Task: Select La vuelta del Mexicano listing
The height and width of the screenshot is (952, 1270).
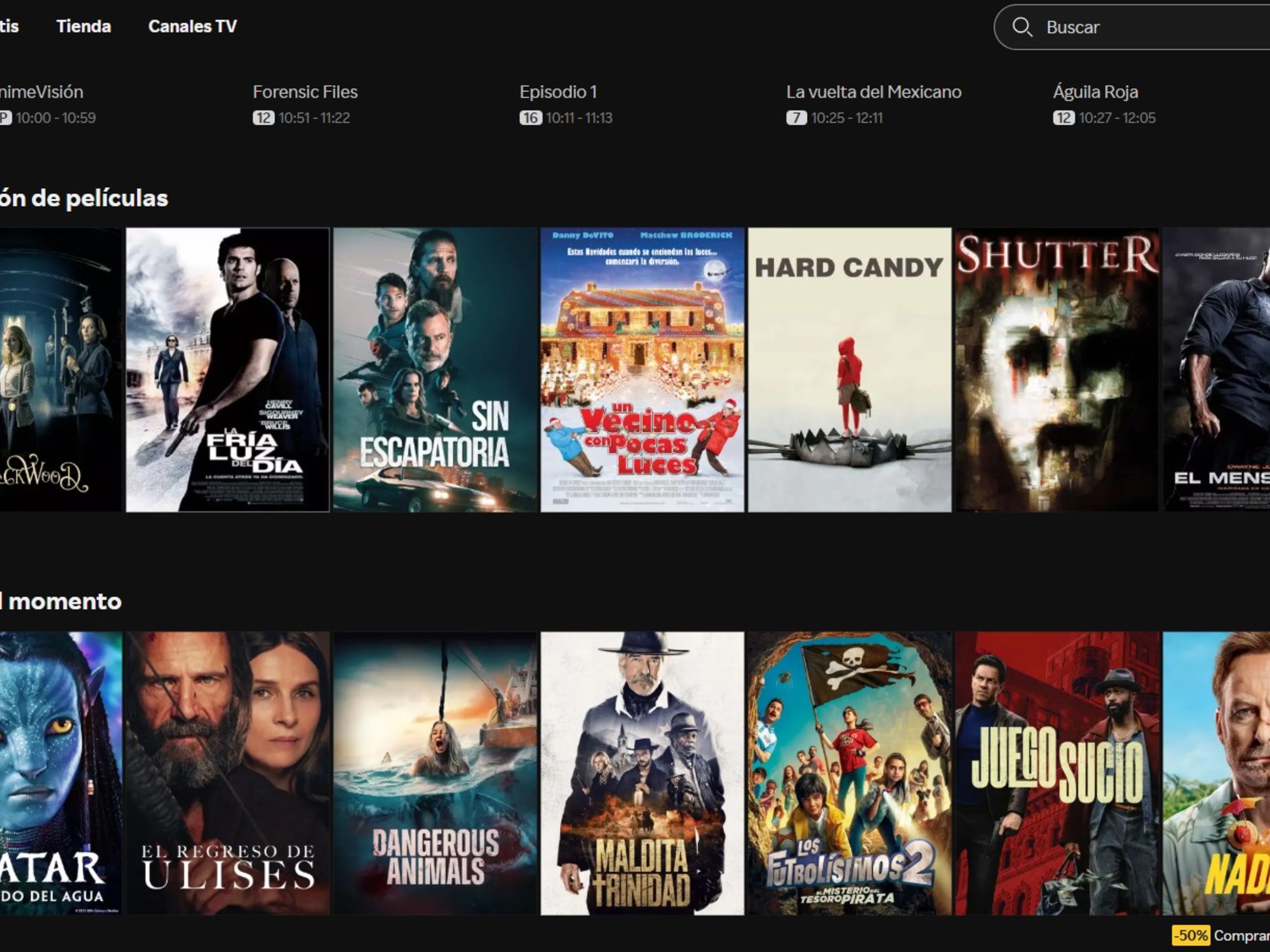Action: coord(873,92)
